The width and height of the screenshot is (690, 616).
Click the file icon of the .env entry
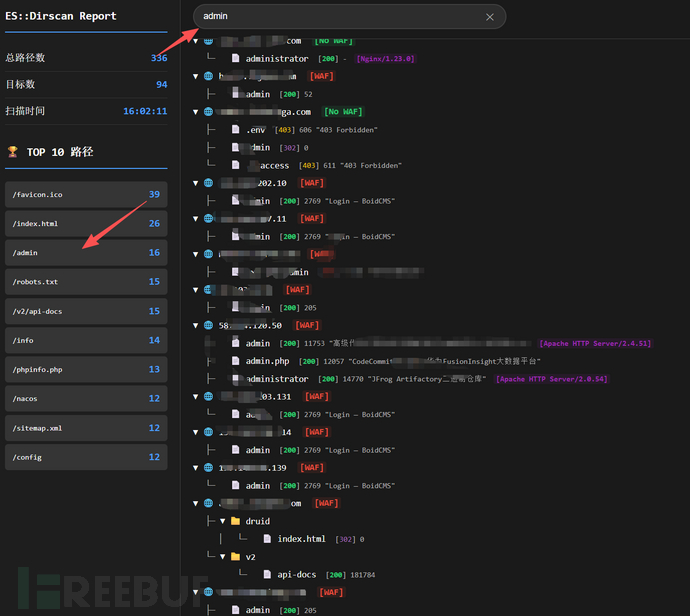click(236, 129)
